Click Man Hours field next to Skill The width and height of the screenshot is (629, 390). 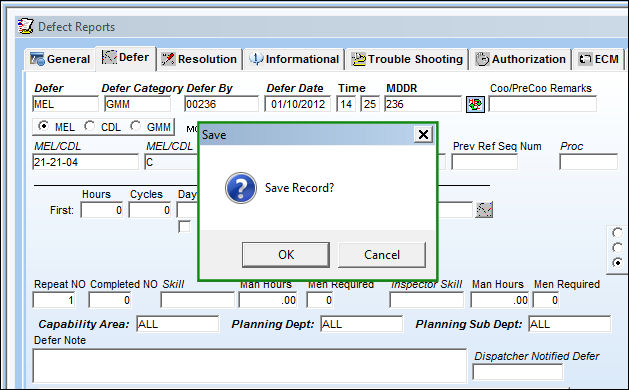(268, 300)
